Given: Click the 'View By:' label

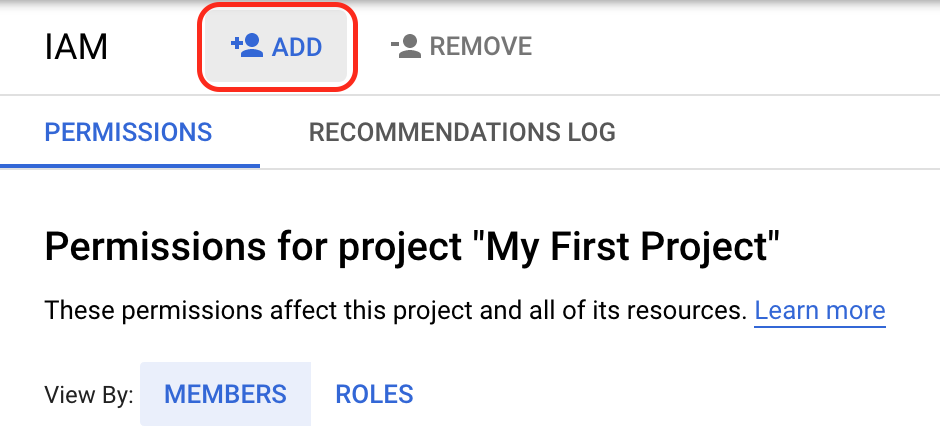Looking at the screenshot, I should (x=89, y=395).
